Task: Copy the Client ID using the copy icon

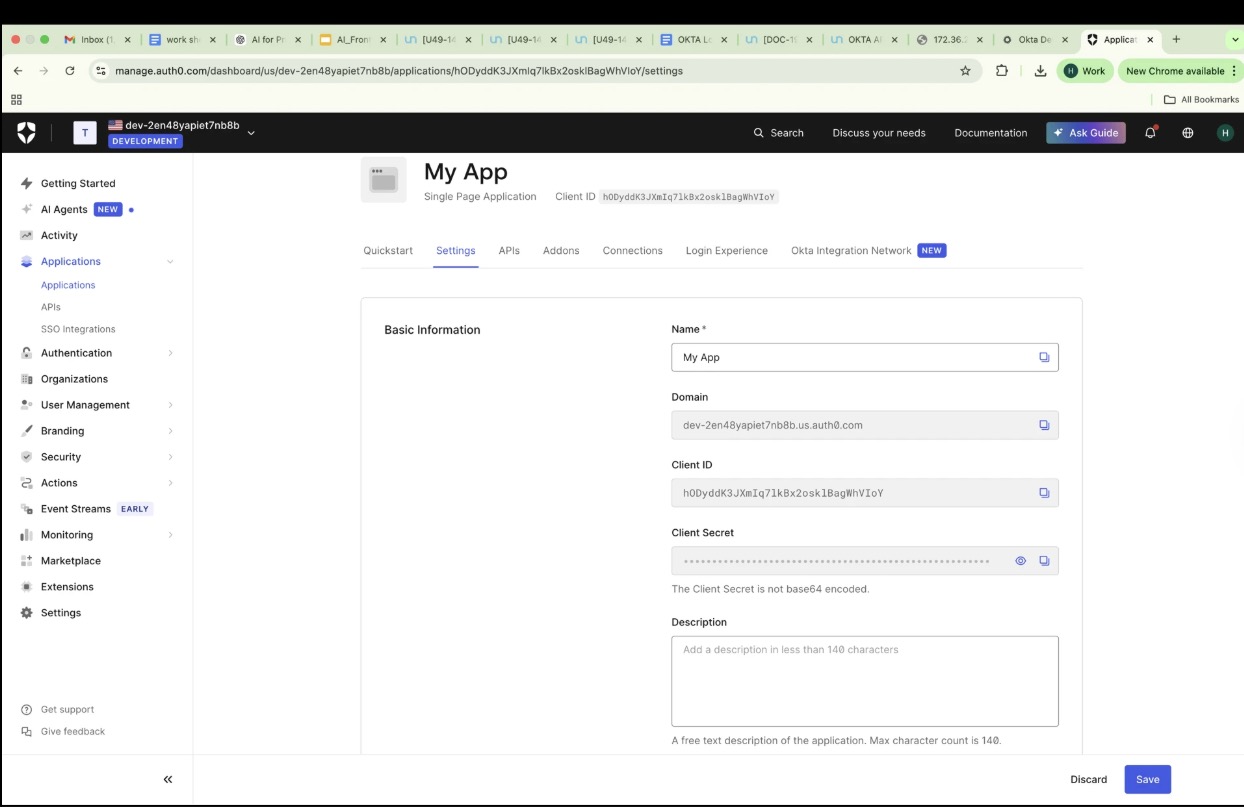Action: [x=1044, y=492]
